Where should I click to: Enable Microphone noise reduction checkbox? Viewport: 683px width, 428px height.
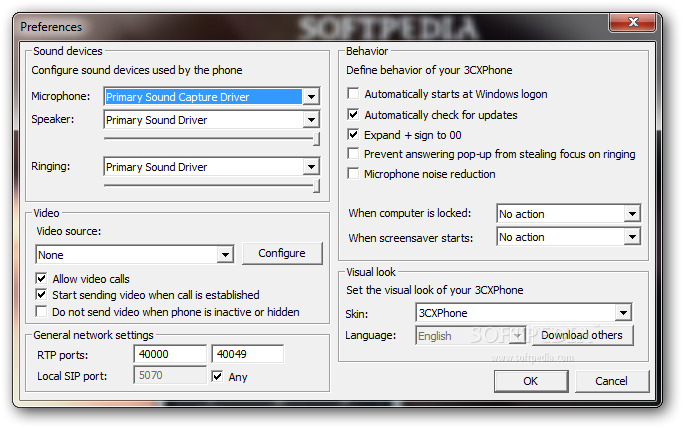click(x=353, y=174)
